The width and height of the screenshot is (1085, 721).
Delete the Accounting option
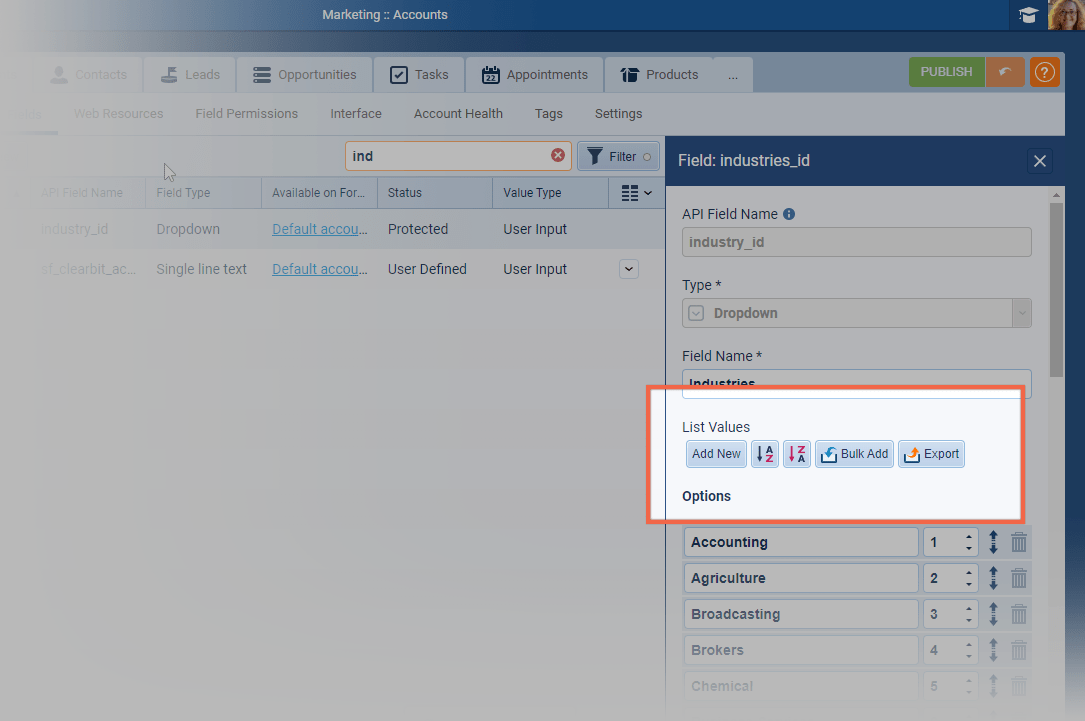[1019, 543]
